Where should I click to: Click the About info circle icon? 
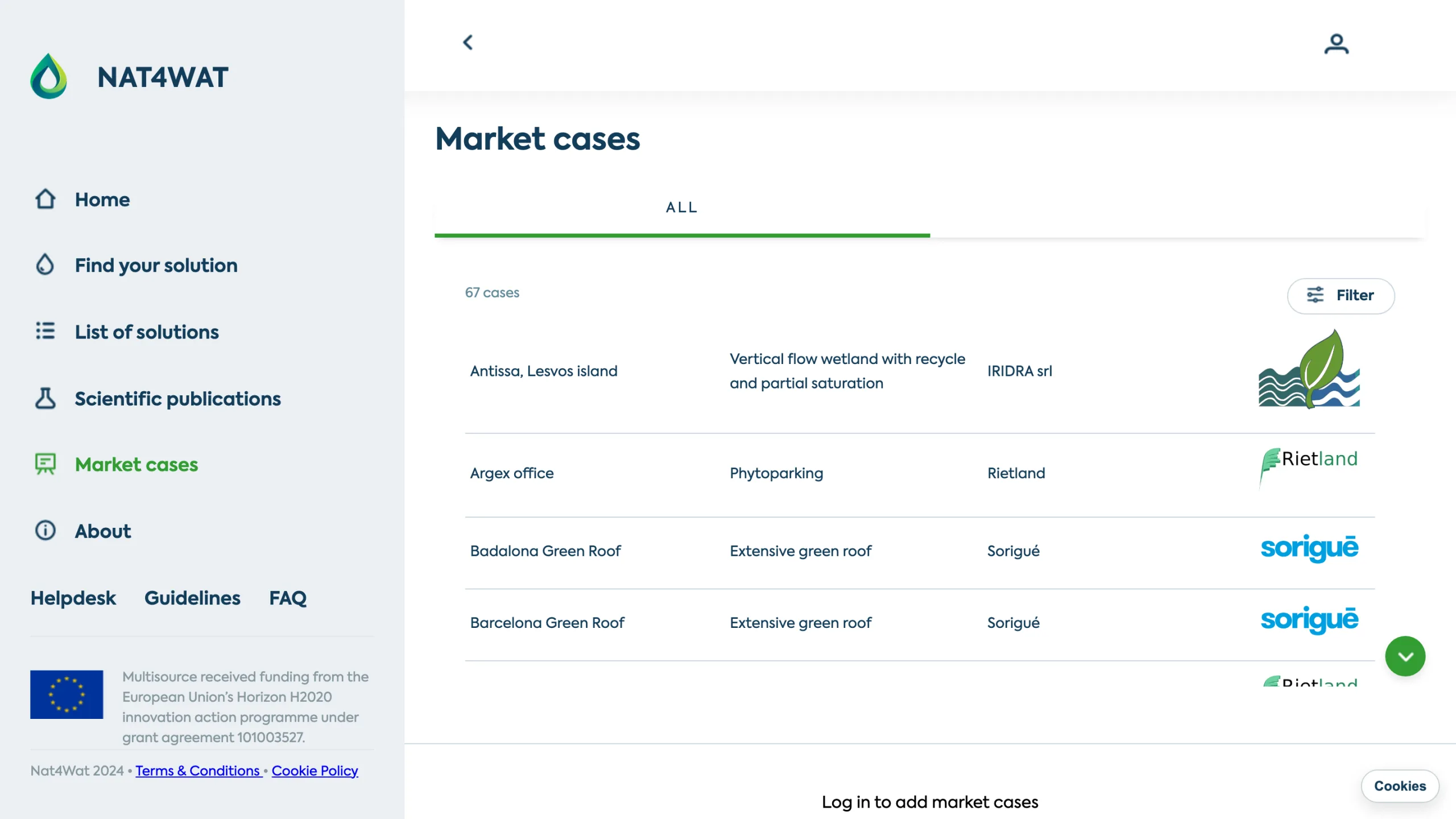tap(45, 531)
